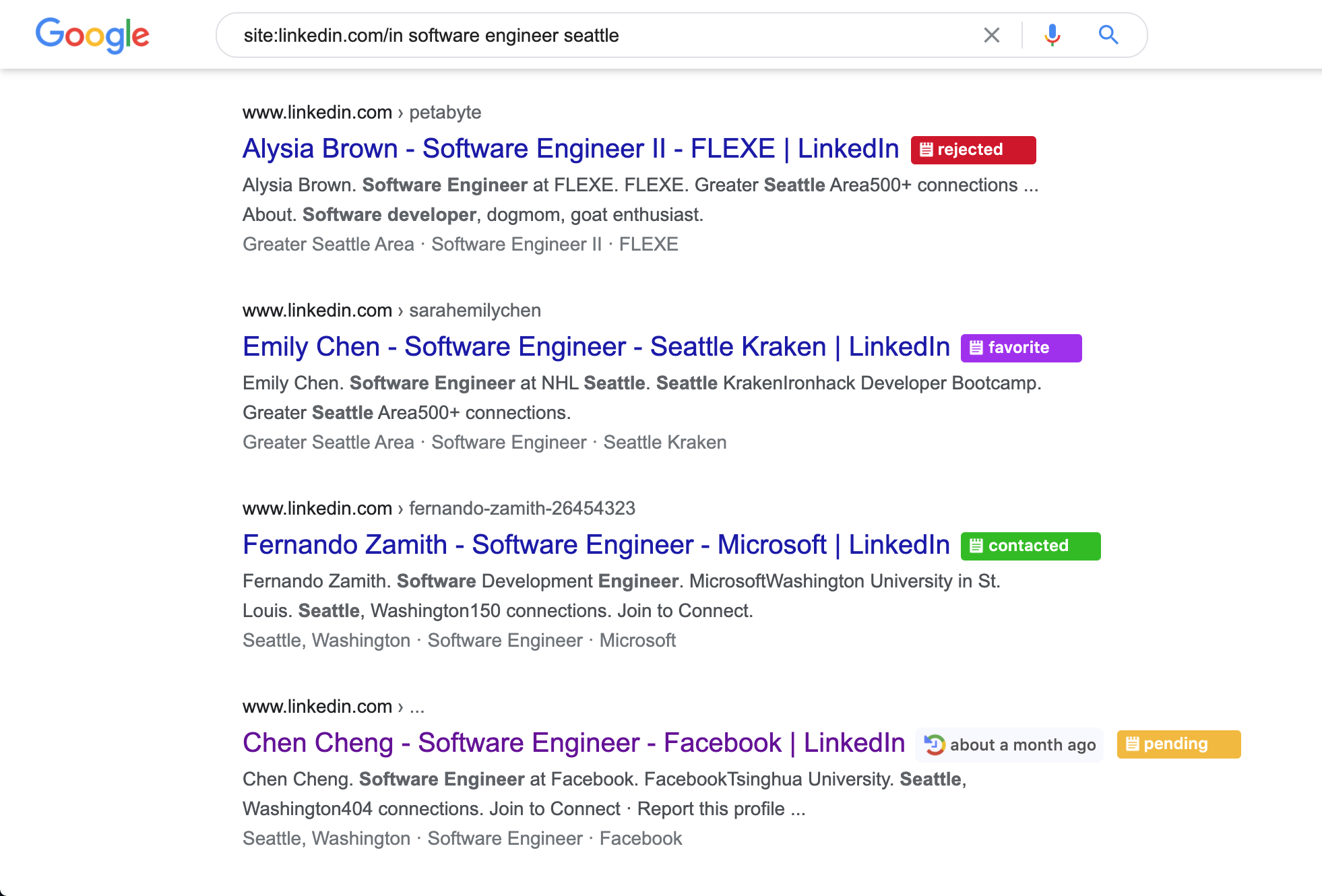Viewport: 1322px width, 896px height.
Task: Click the 'dogmom, goat enthusiast' snippet line
Action: (x=473, y=214)
